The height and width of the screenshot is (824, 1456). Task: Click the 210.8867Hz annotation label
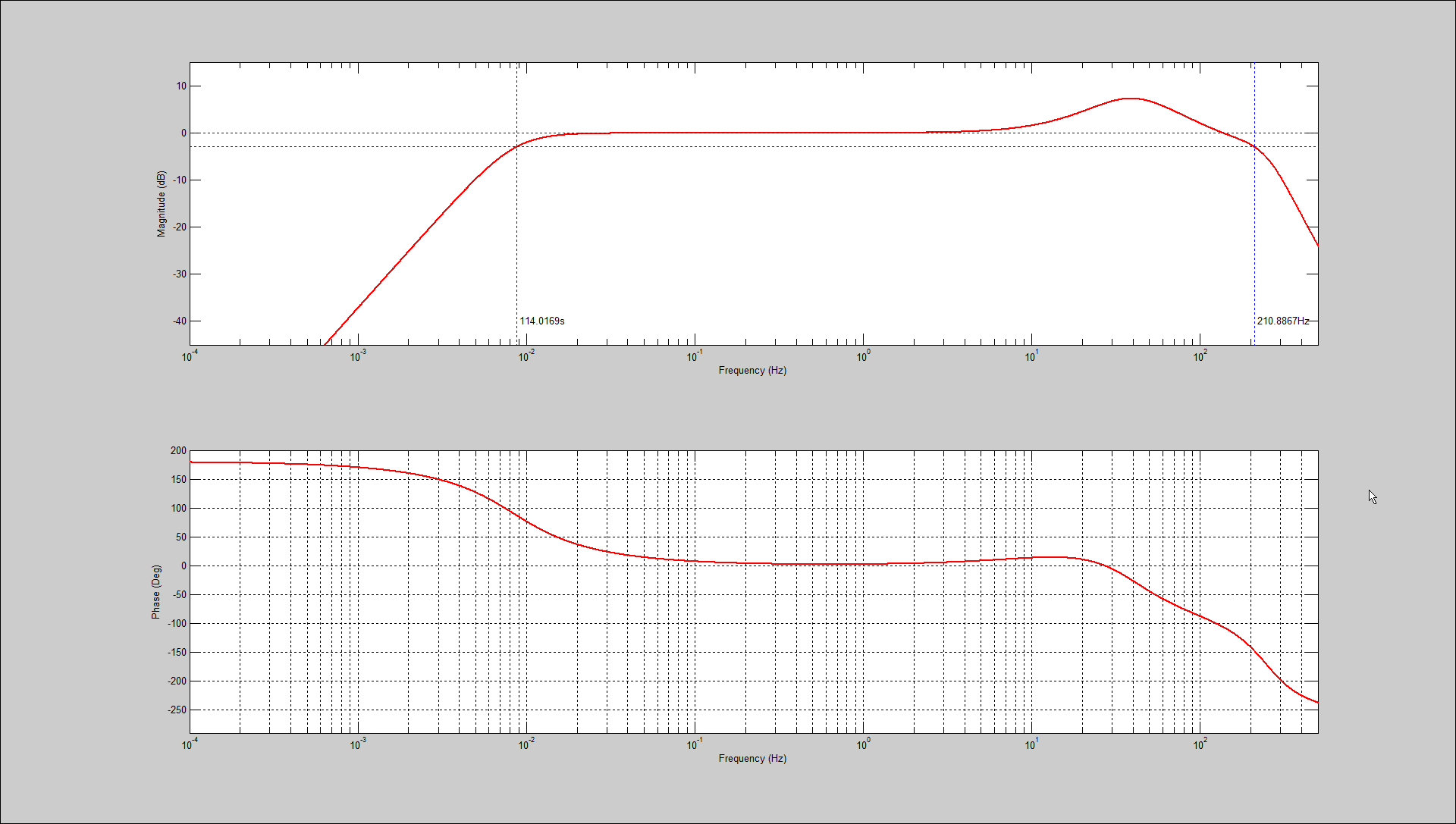tap(1283, 321)
